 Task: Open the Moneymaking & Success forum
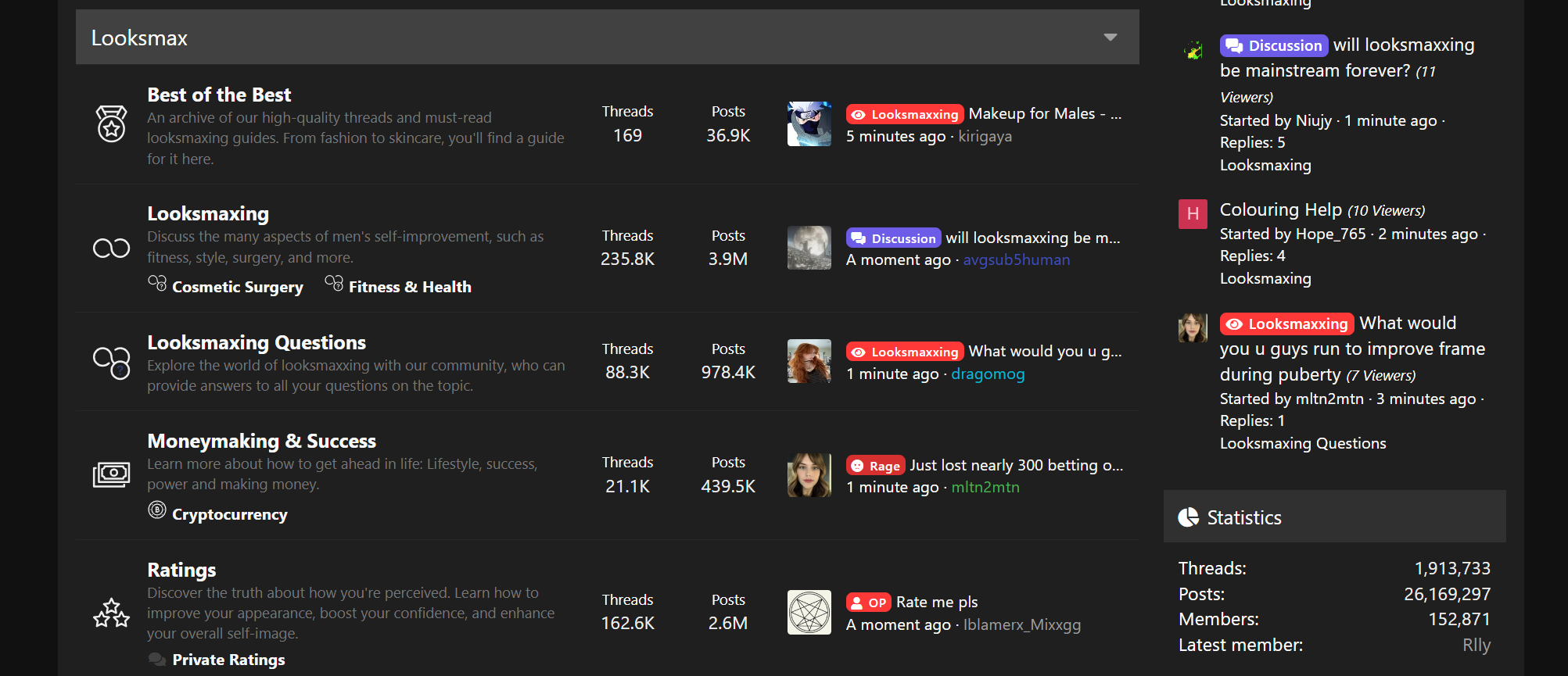(261, 441)
